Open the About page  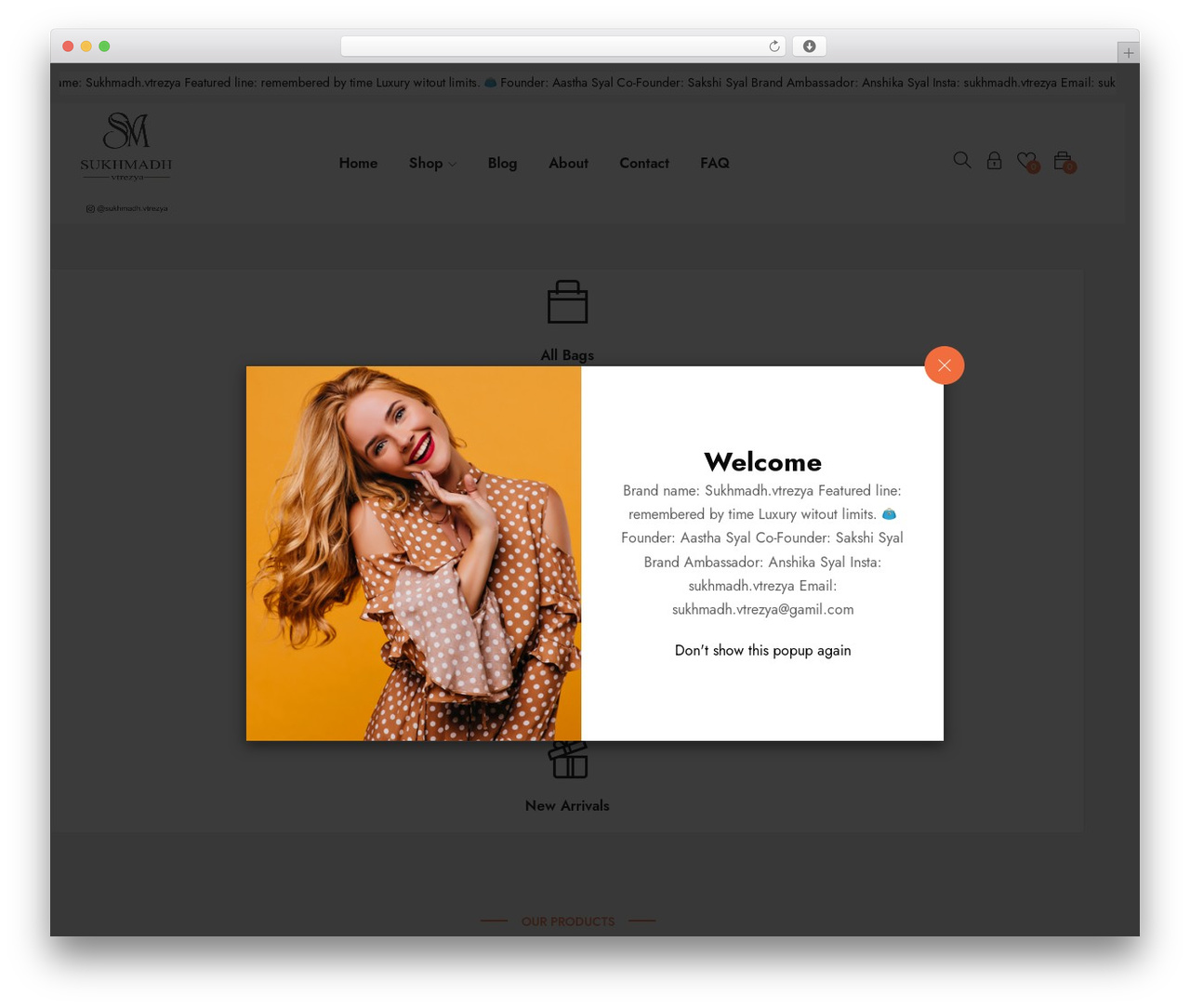pos(568,163)
